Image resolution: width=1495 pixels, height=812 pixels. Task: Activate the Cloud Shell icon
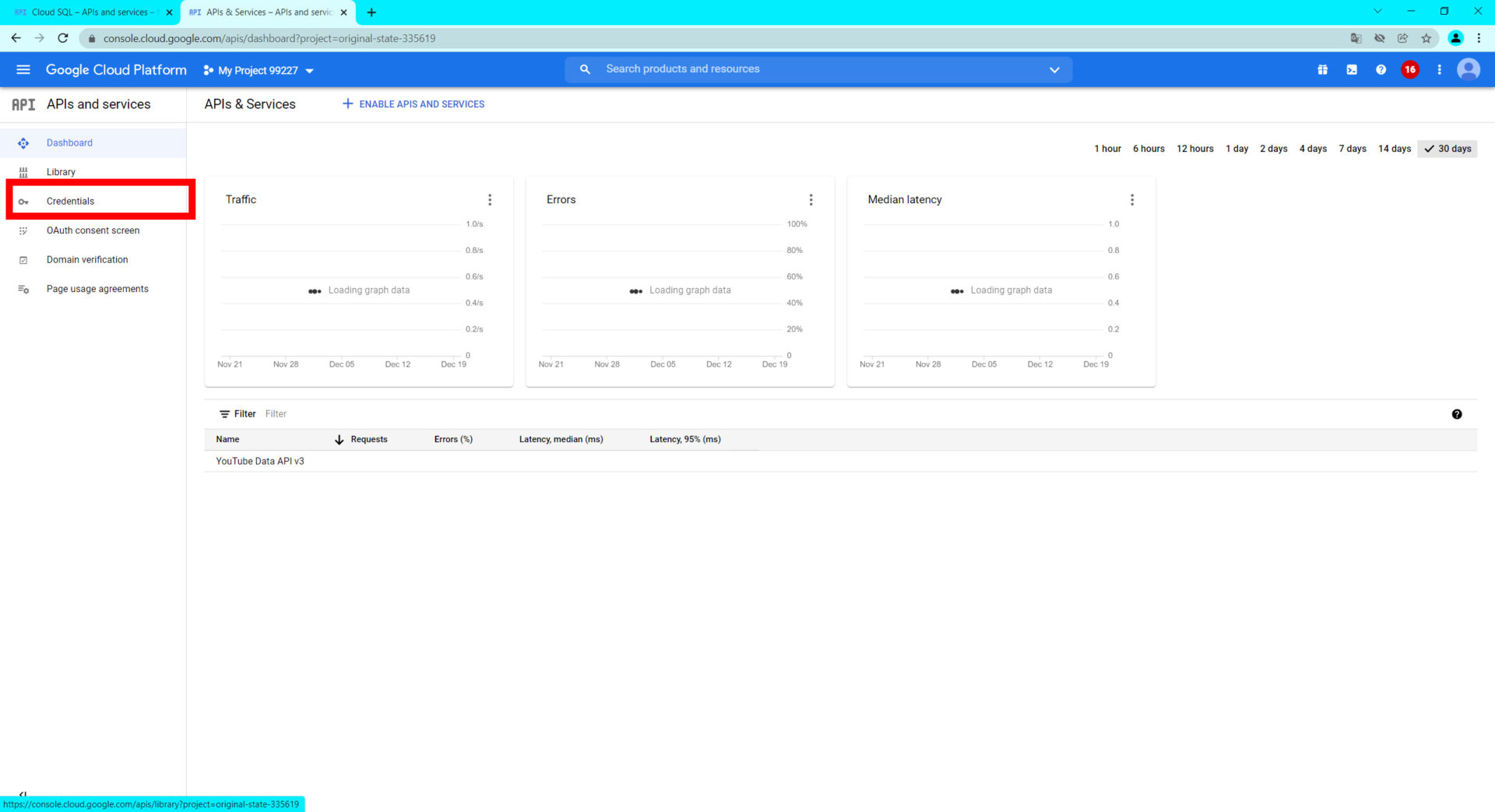1352,70
